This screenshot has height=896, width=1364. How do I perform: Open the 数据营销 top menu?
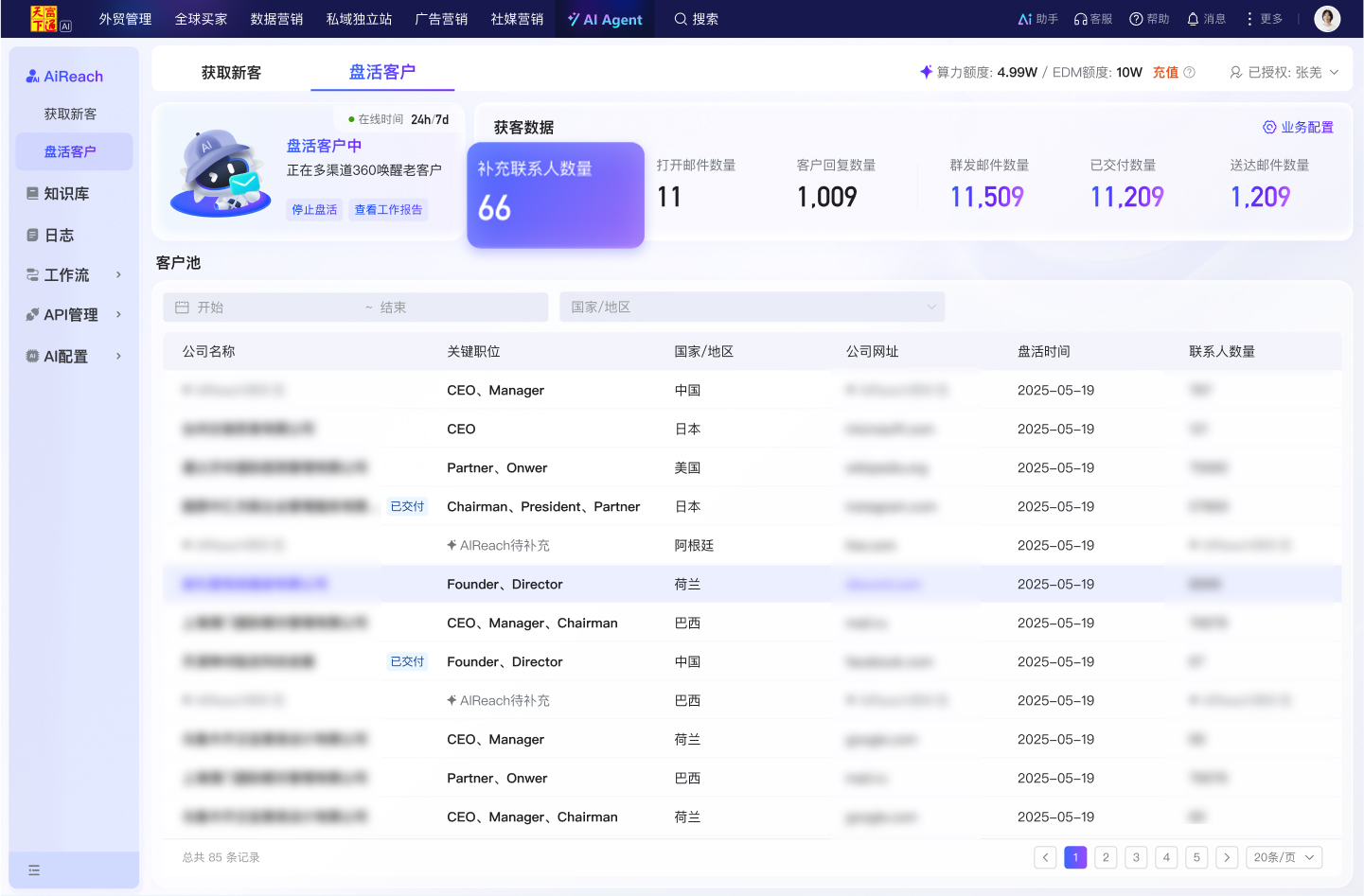pos(276,19)
